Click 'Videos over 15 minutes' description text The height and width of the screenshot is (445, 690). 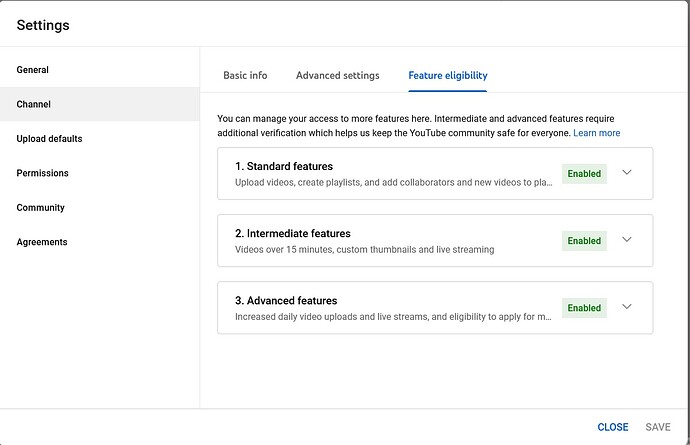[x=364, y=250]
